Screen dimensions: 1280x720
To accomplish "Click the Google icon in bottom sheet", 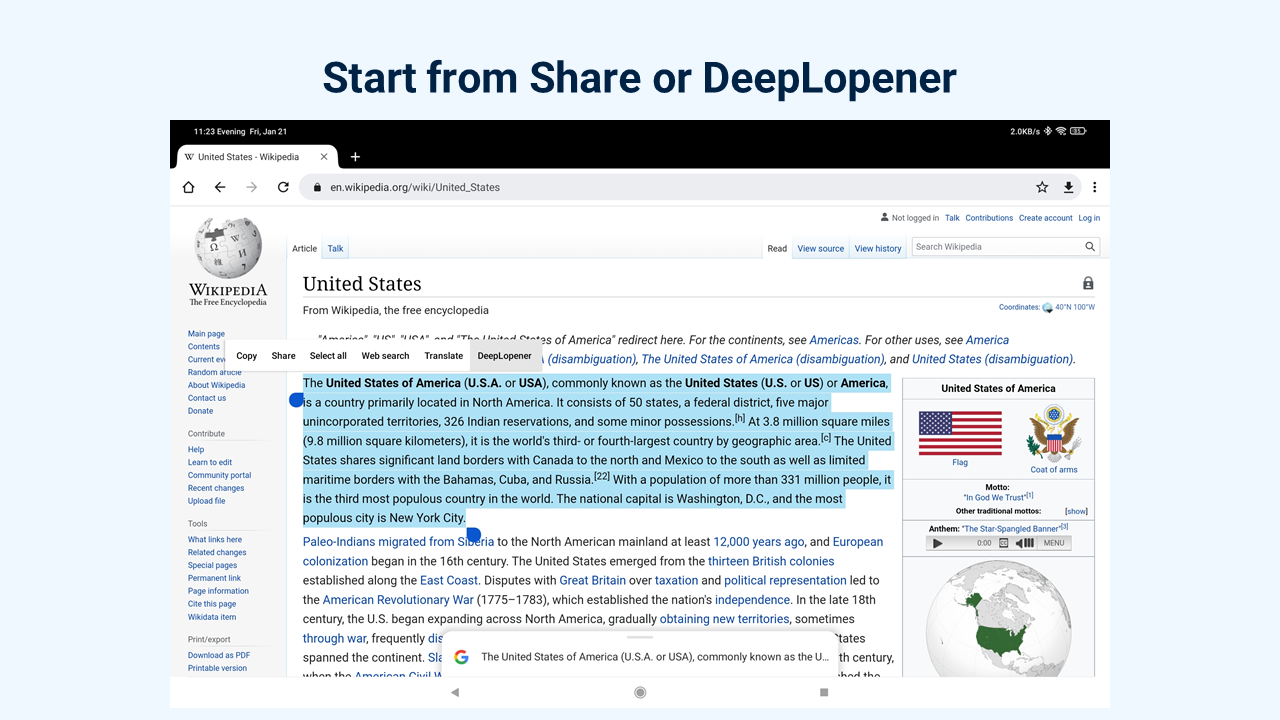I will pos(461,657).
